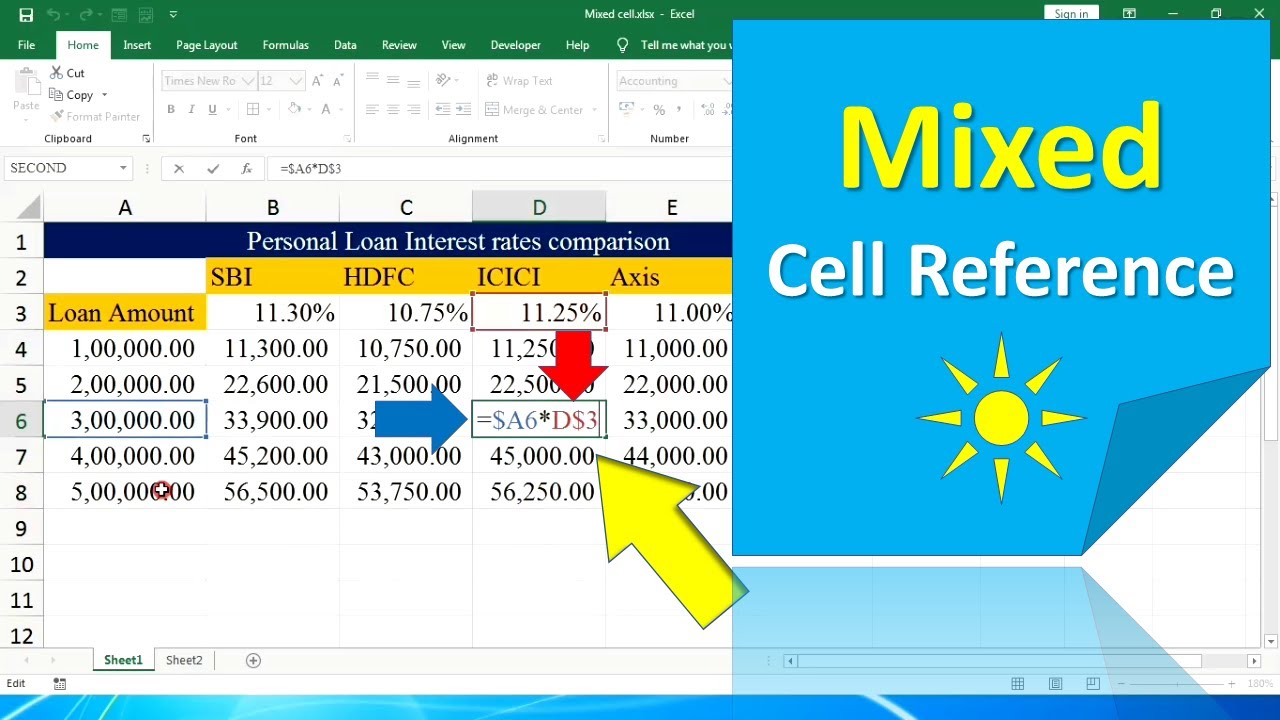Click the Cut scissors button
This screenshot has width=1280, height=720.
coord(66,73)
